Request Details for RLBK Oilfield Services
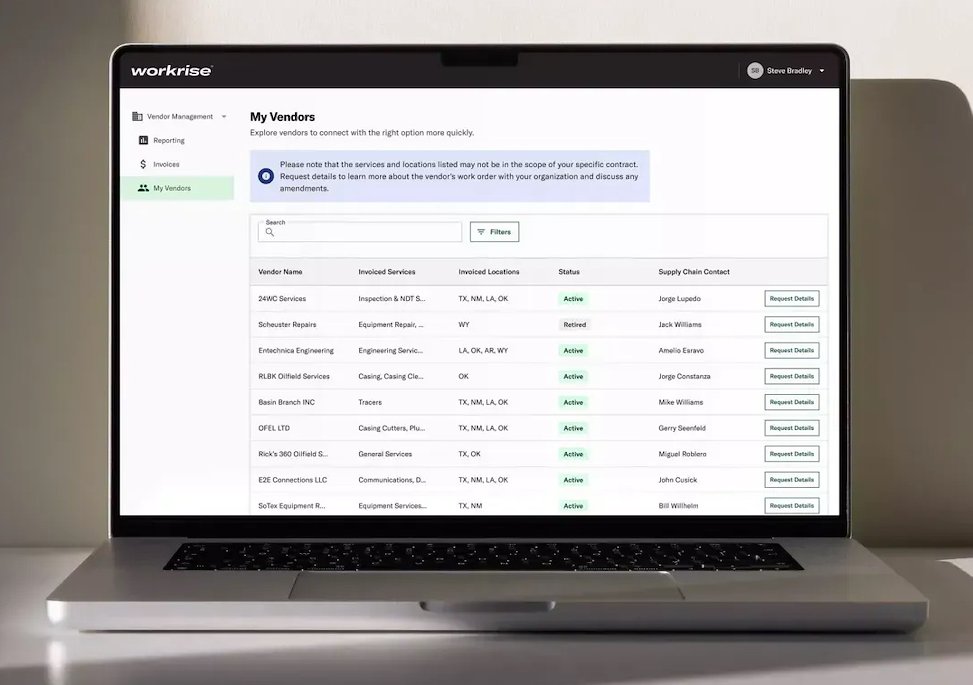973x685 pixels. (x=792, y=376)
